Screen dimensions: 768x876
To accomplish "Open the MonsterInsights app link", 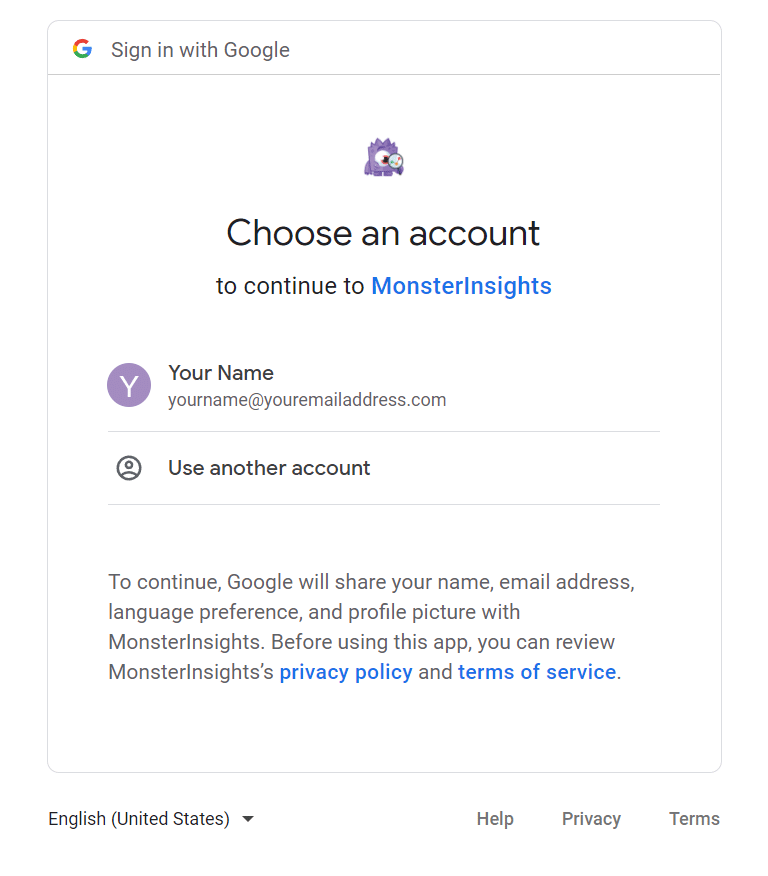I will click(x=461, y=286).
